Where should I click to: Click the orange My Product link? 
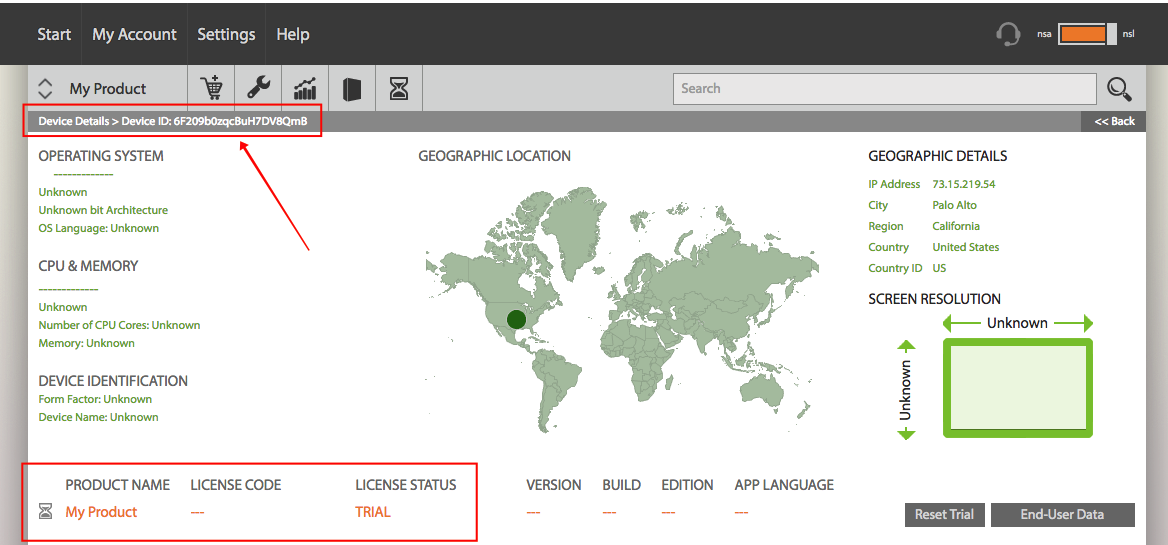pos(101,512)
